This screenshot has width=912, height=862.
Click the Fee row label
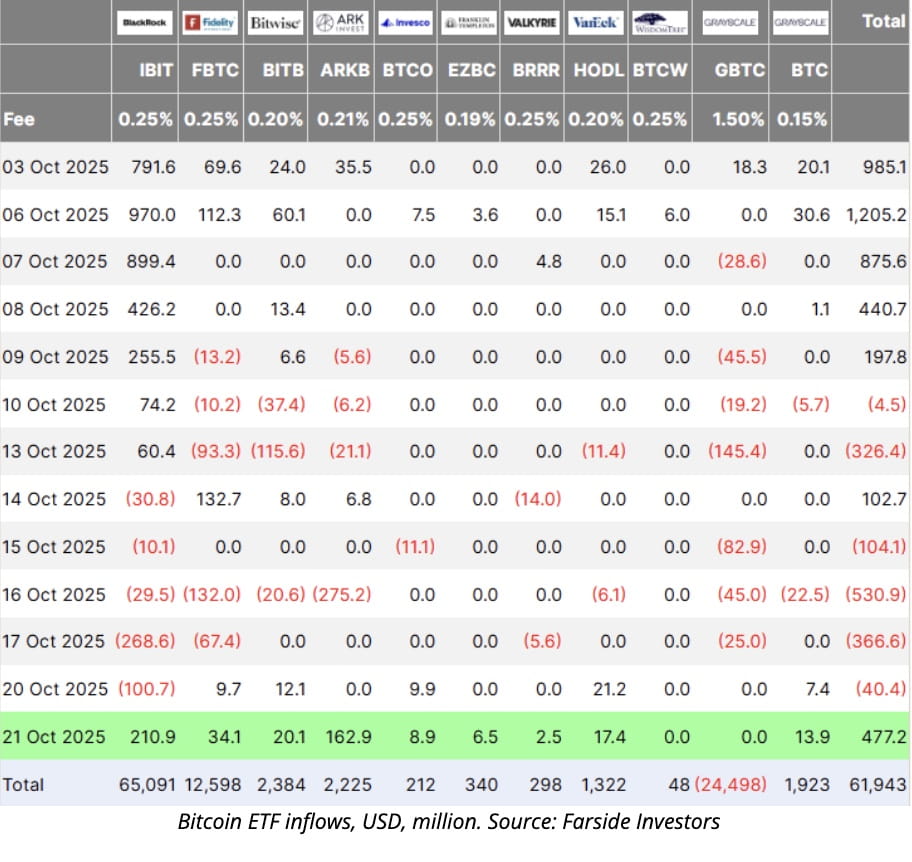tap(19, 119)
